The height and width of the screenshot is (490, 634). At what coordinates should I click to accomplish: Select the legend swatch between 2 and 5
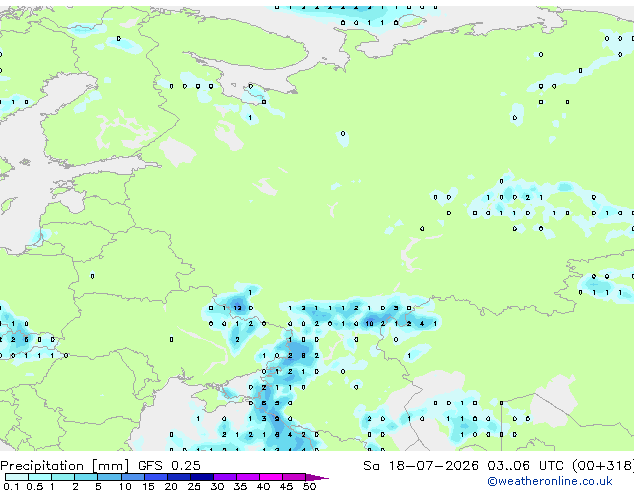pos(86,477)
